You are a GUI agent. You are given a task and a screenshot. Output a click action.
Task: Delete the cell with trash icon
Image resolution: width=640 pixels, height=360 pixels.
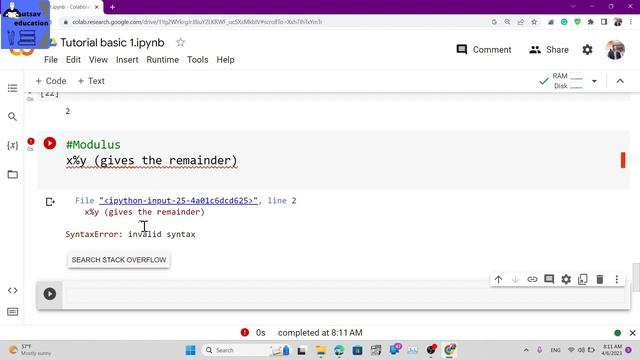coord(600,280)
